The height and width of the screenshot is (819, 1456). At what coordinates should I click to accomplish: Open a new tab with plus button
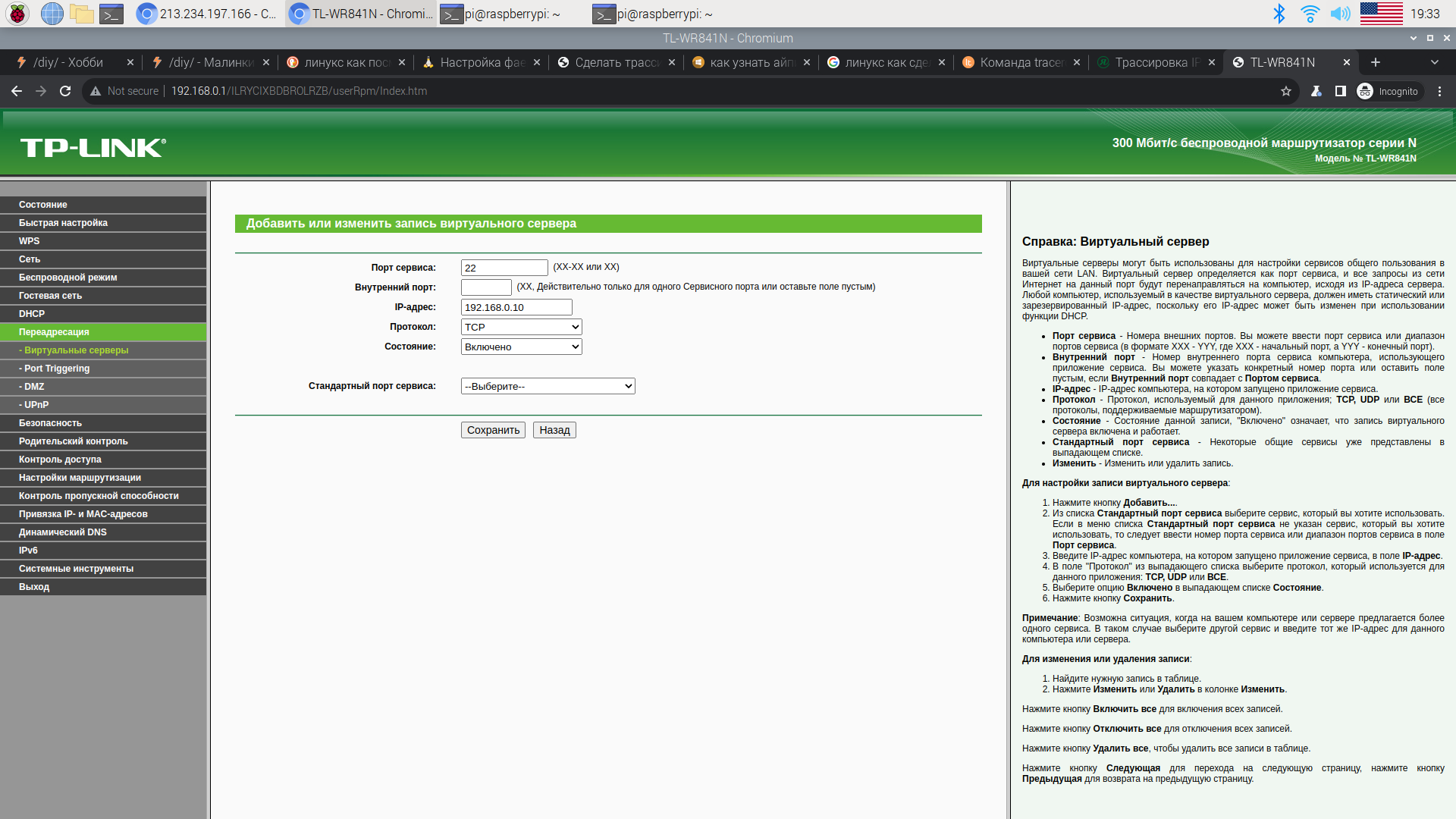1376,62
